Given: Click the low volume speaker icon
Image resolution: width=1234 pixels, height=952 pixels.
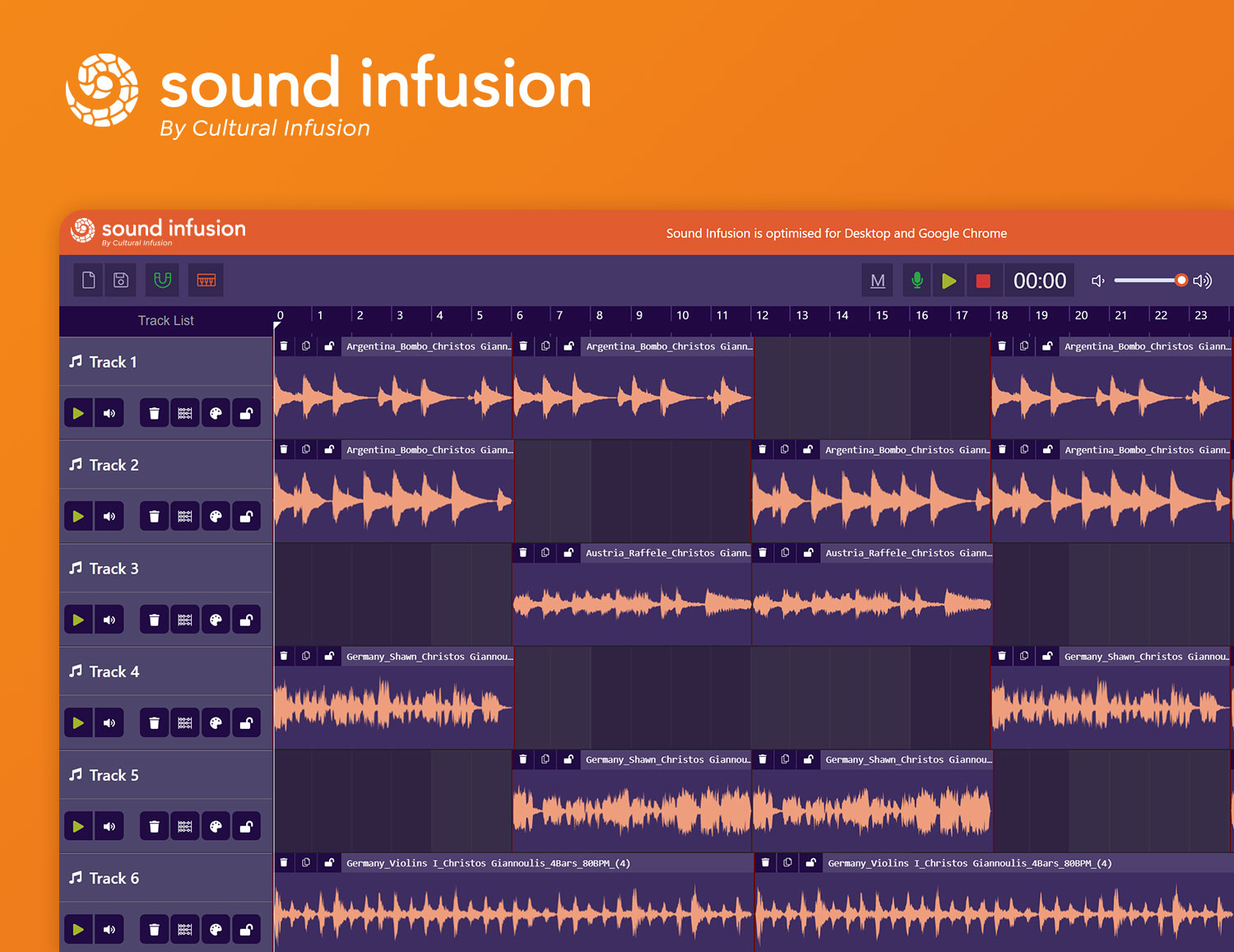Looking at the screenshot, I should (x=1097, y=281).
